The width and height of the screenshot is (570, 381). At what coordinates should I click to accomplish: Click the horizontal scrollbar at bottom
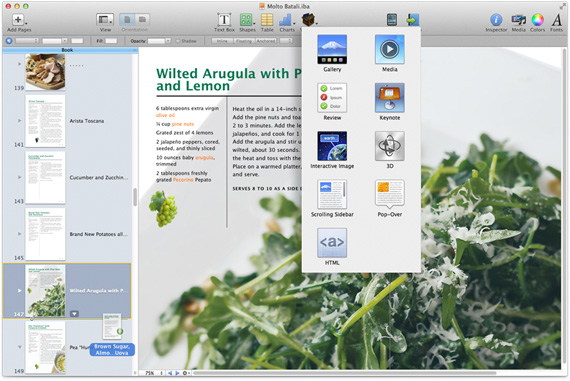pos(344,373)
